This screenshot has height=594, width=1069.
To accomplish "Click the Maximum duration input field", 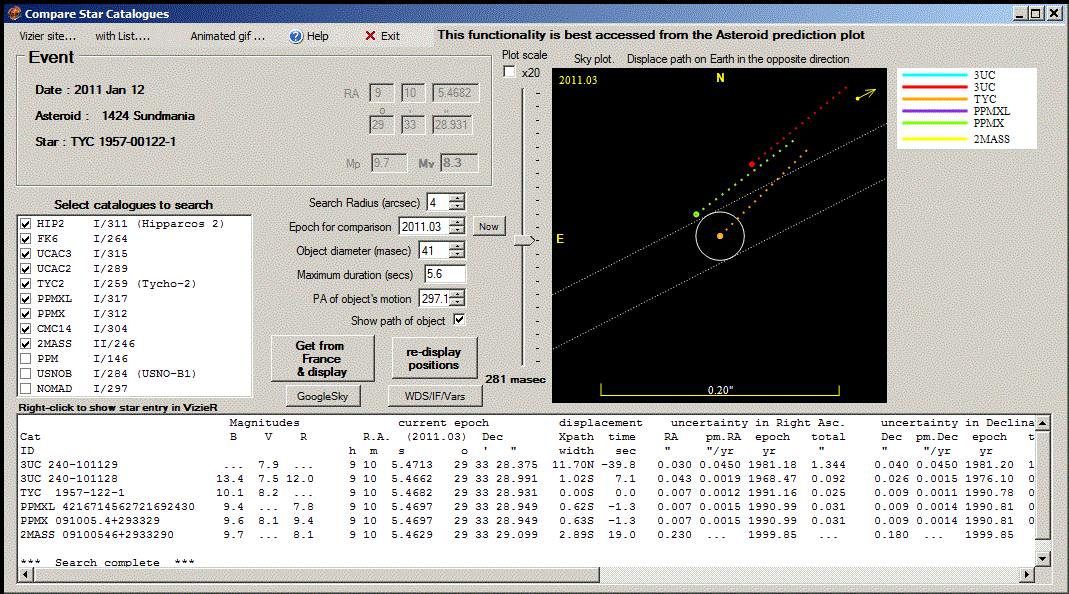I will tap(444, 274).
